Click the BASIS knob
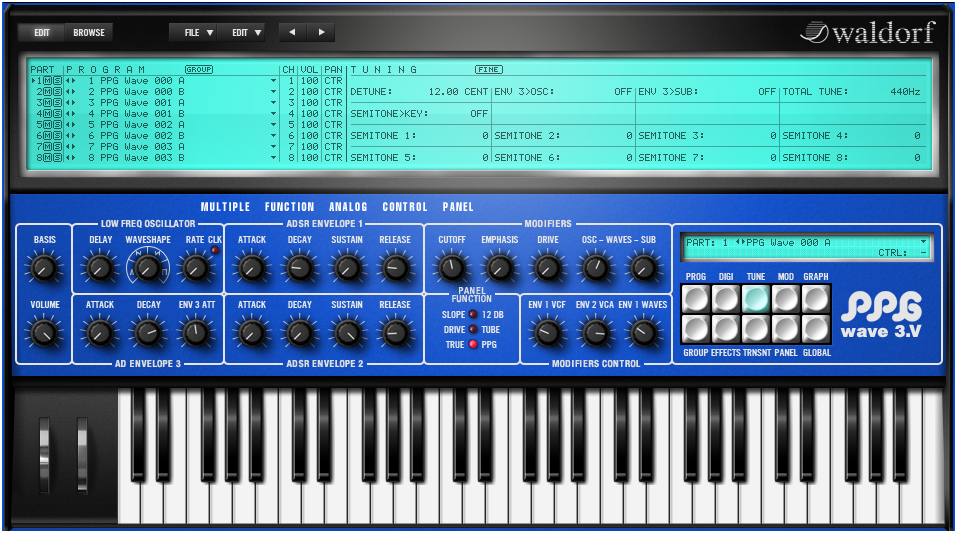957x533 pixels. pyautogui.click(x=44, y=268)
